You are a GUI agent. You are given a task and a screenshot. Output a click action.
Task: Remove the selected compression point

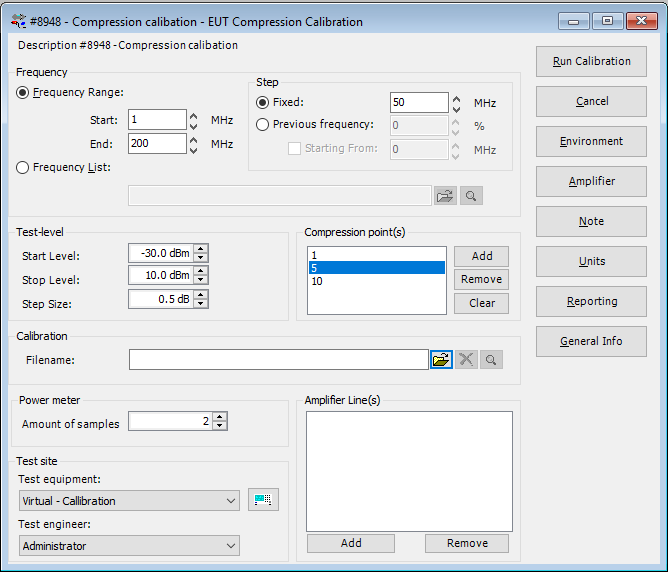pos(481,279)
